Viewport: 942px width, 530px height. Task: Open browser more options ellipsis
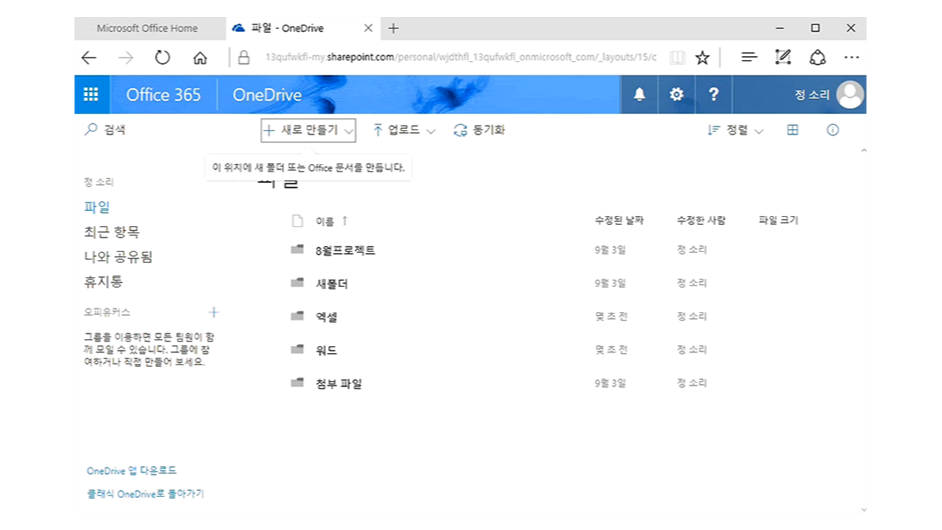(851, 58)
